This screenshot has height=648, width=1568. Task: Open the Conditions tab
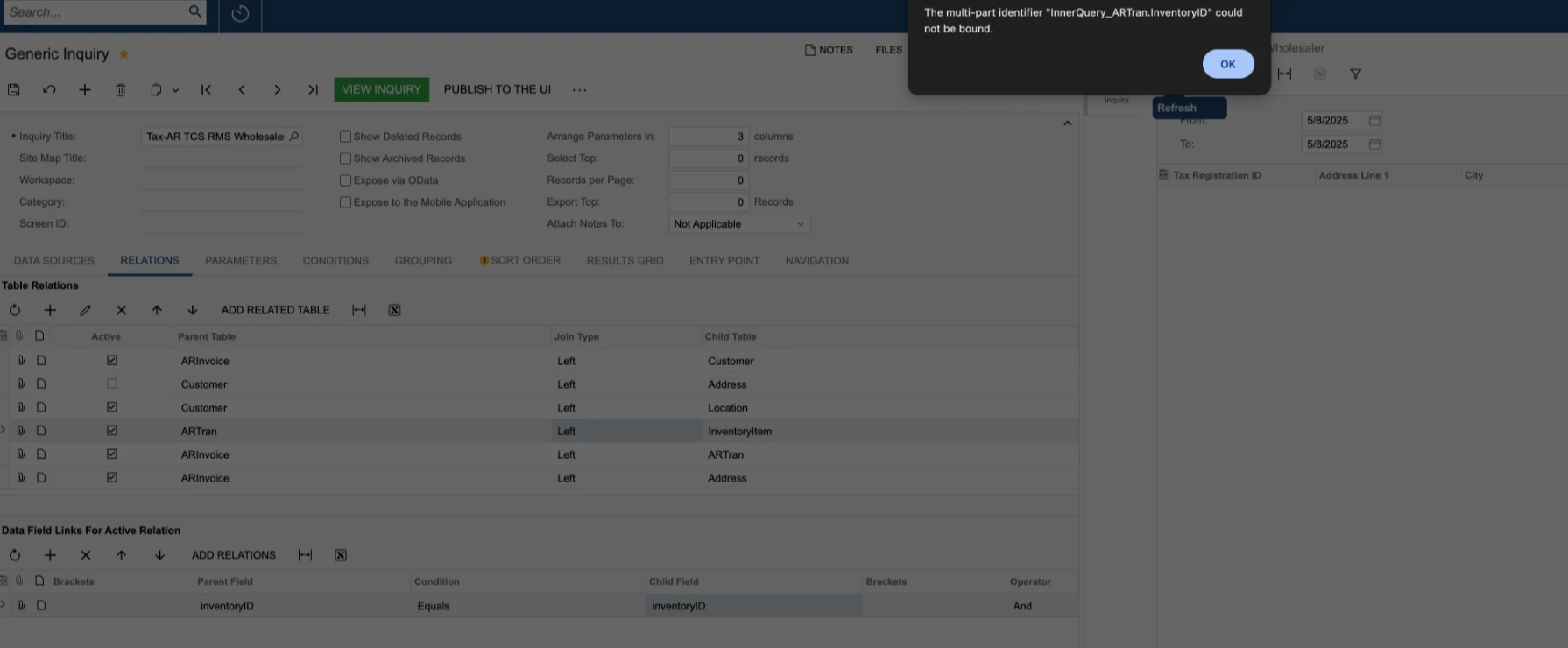tap(335, 261)
